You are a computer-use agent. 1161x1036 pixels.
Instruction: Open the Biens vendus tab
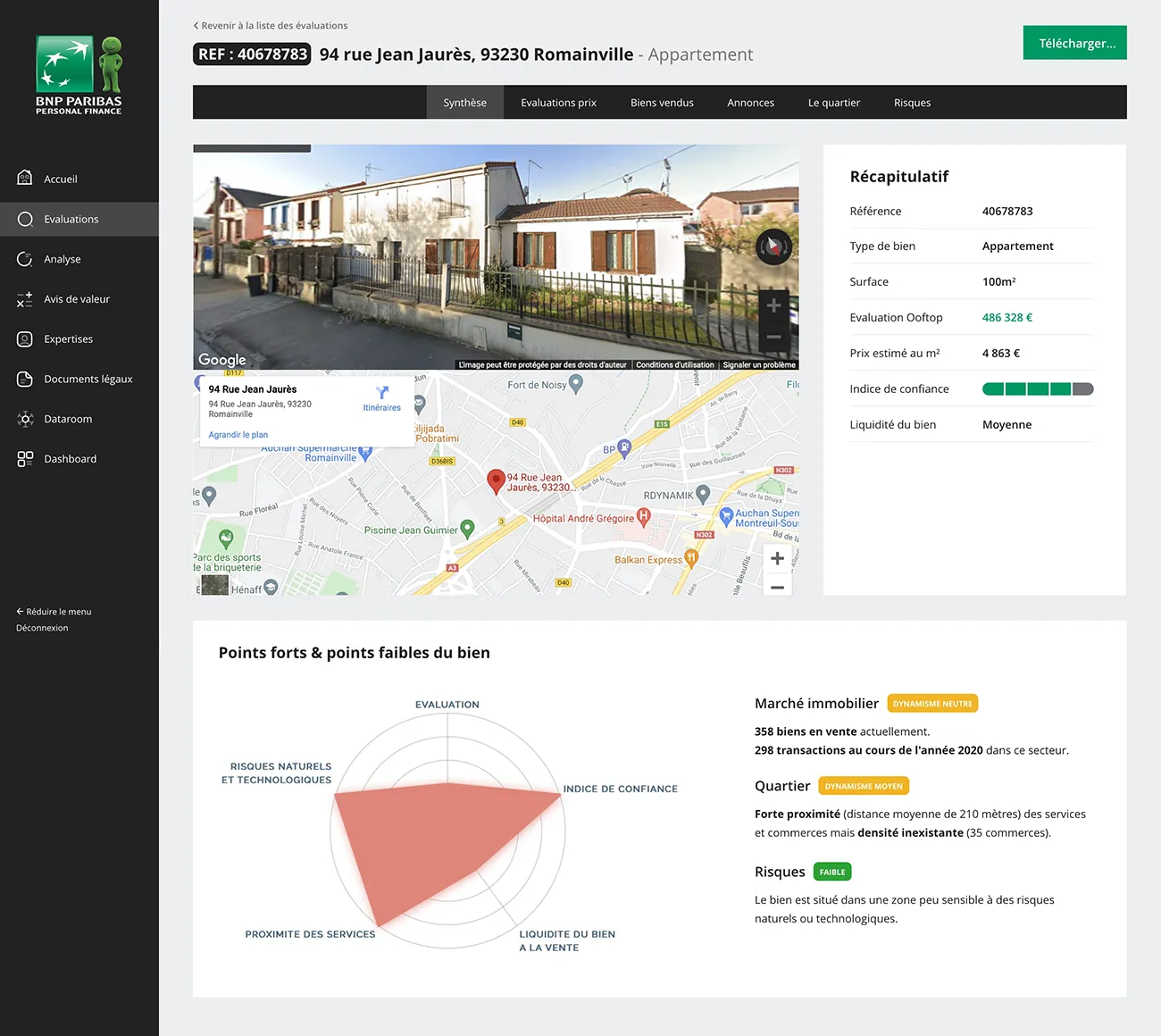tap(662, 103)
